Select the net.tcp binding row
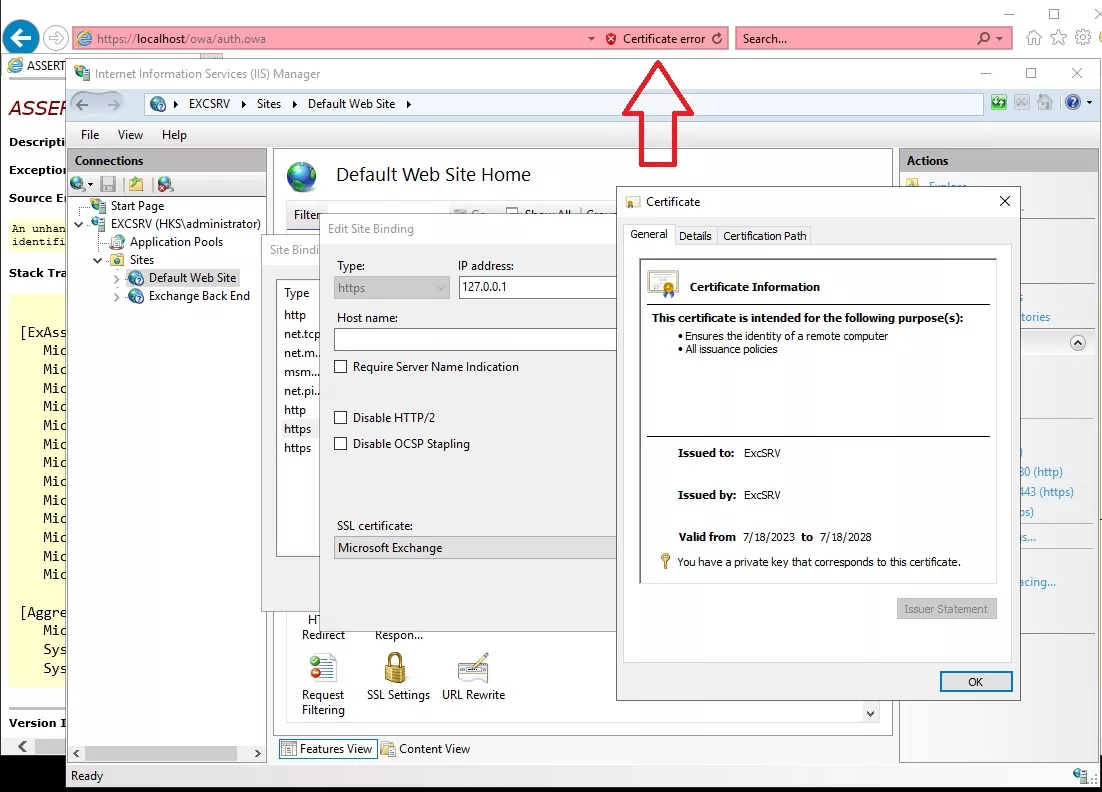The image size is (1102, 792). tap(301, 334)
